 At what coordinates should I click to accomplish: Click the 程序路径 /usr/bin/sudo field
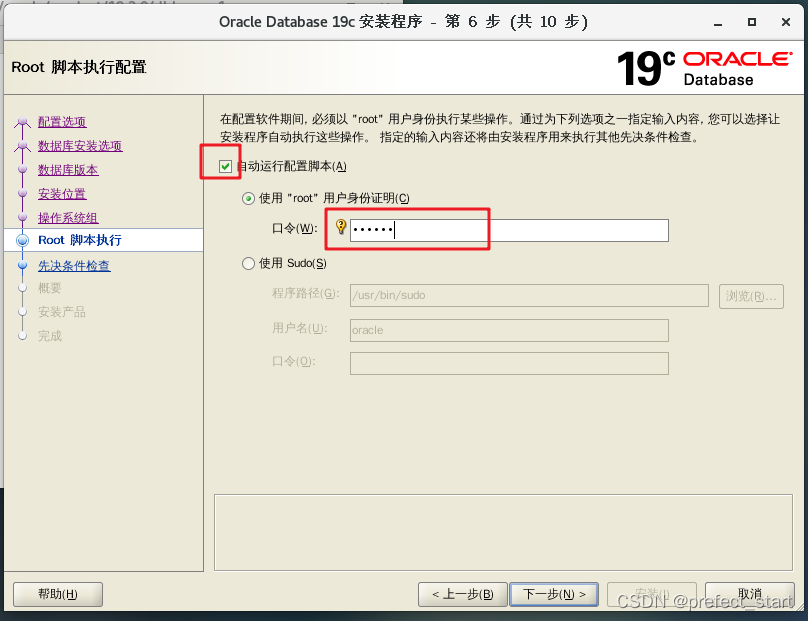coord(529,295)
